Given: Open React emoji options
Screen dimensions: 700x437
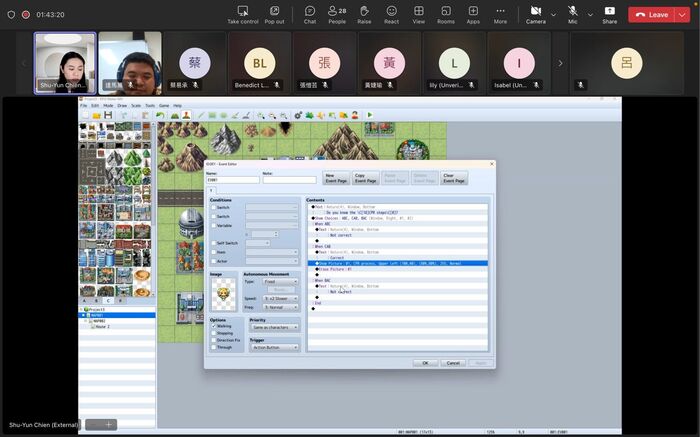Looking at the screenshot, I should point(392,15).
